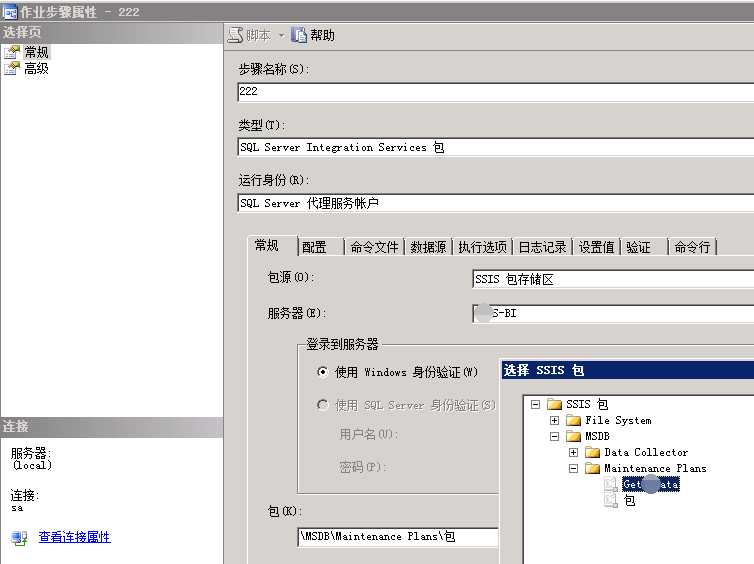This screenshot has width=754, height=564.
Task: Select the MSDB tree label
Action: pos(597,436)
